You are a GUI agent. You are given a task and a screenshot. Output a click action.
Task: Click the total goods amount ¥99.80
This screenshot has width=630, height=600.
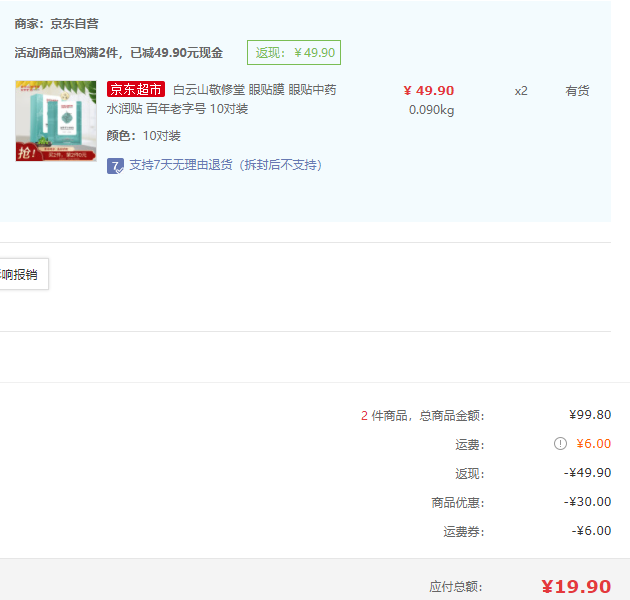[x=590, y=414]
